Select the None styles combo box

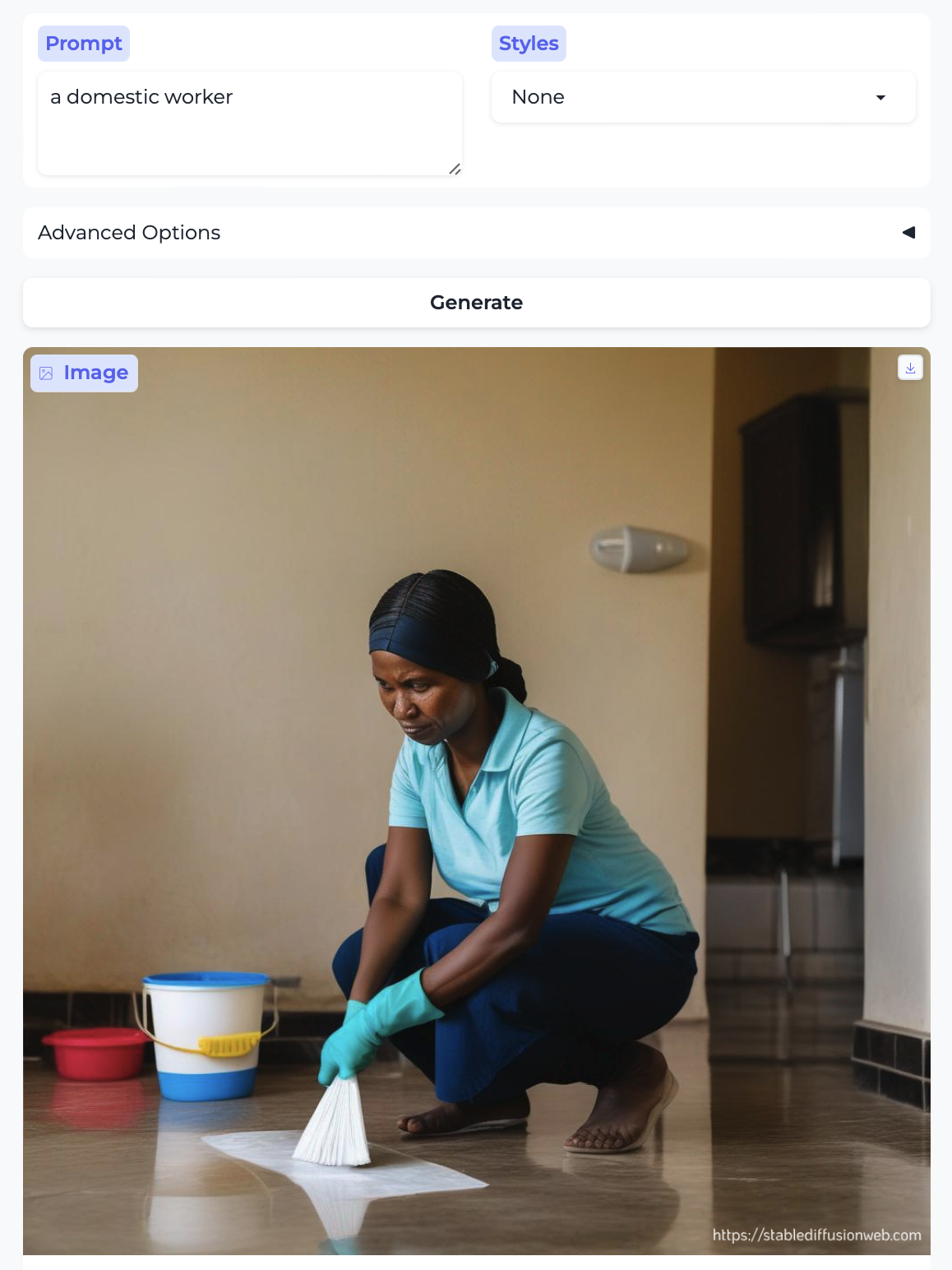click(x=703, y=97)
